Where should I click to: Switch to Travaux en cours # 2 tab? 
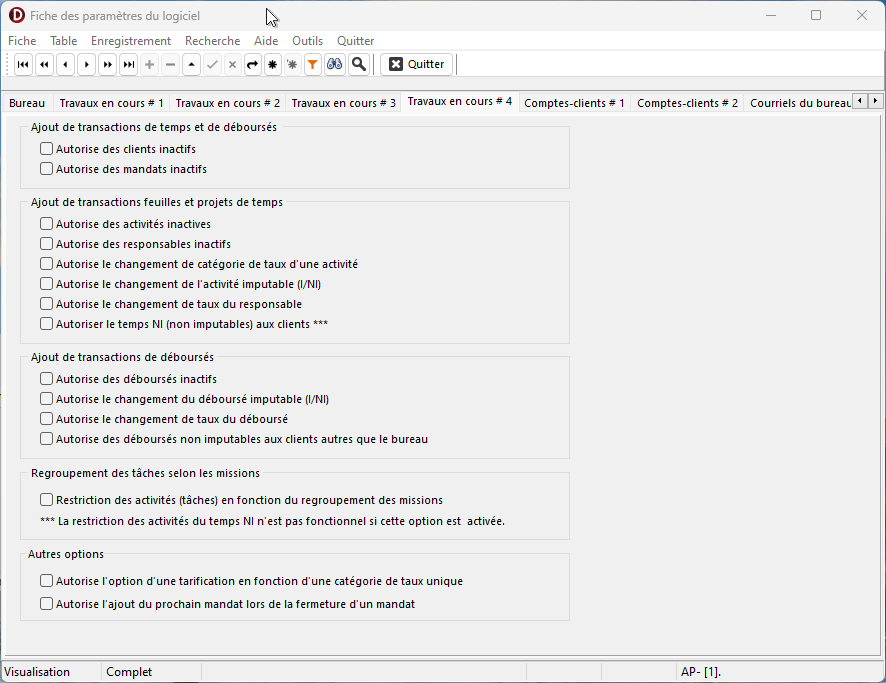pyautogui.click(x=228, y=103)
